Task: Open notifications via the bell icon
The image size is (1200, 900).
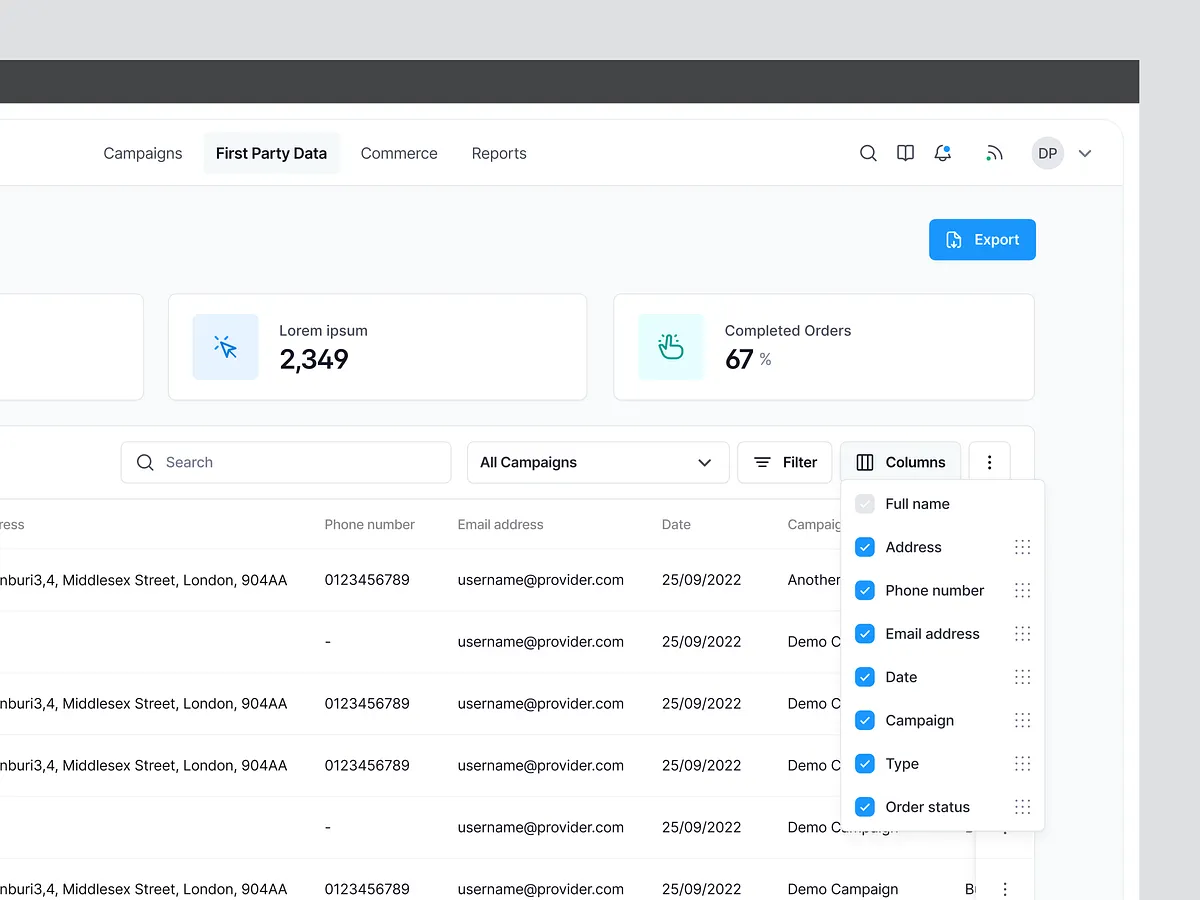Action: pos(942,153)
